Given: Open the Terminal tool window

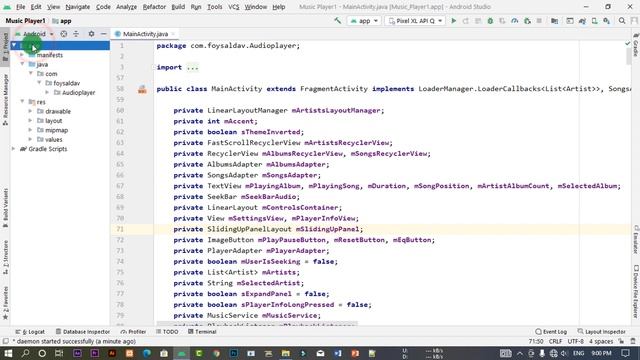Looking at the screenshot, I should (x=202, y=332).
